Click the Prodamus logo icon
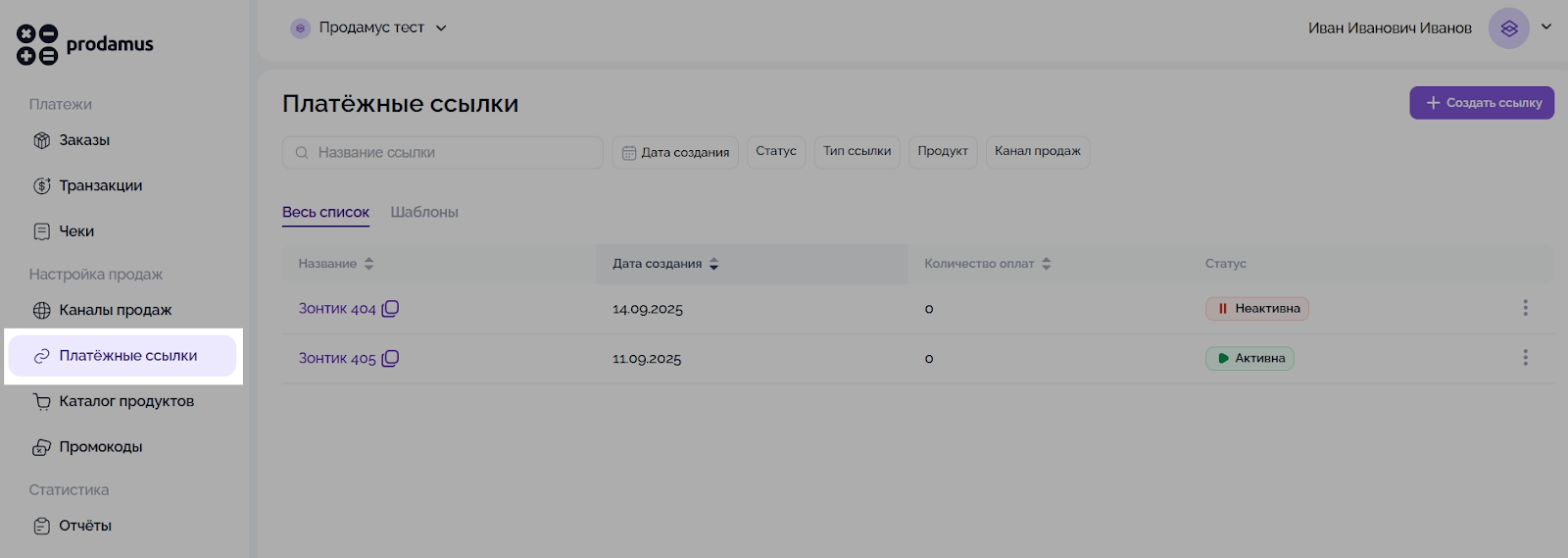The image size is (1568, 558). coord(37,45)
